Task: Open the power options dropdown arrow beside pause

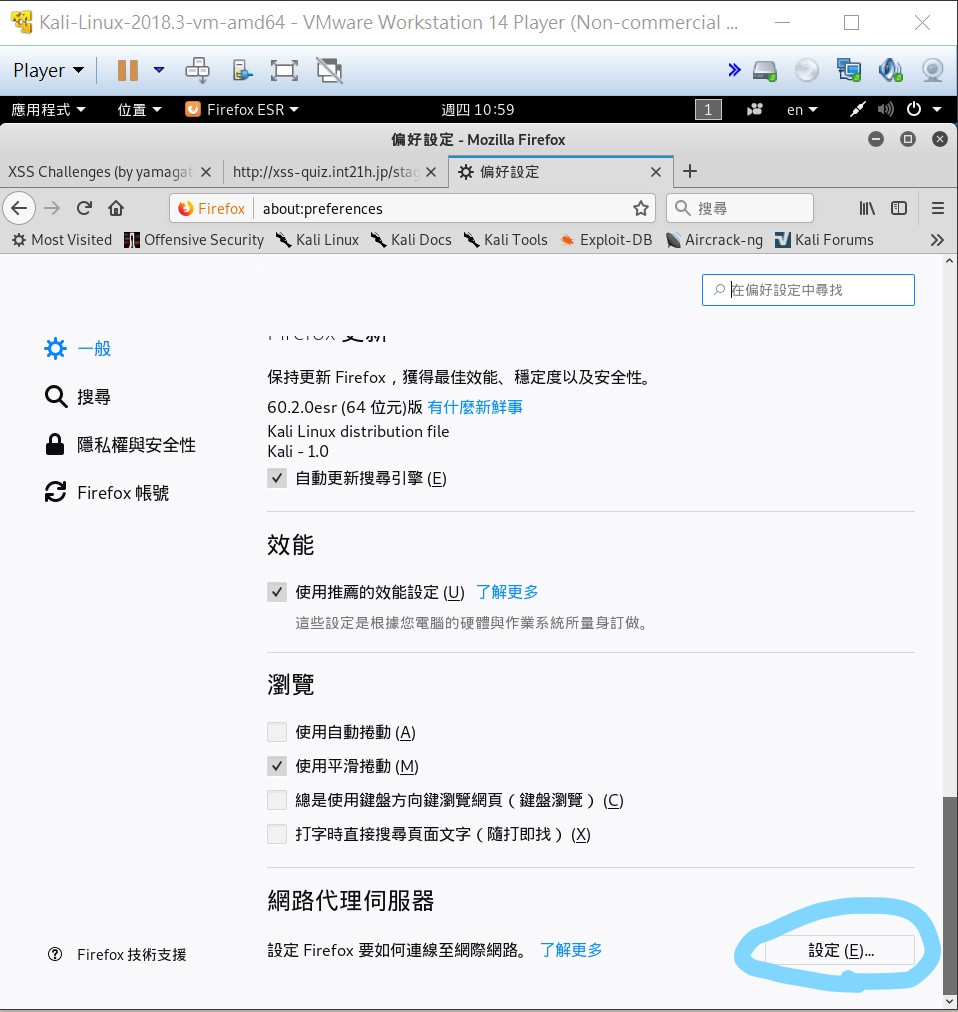Action: tap(159, 70)
